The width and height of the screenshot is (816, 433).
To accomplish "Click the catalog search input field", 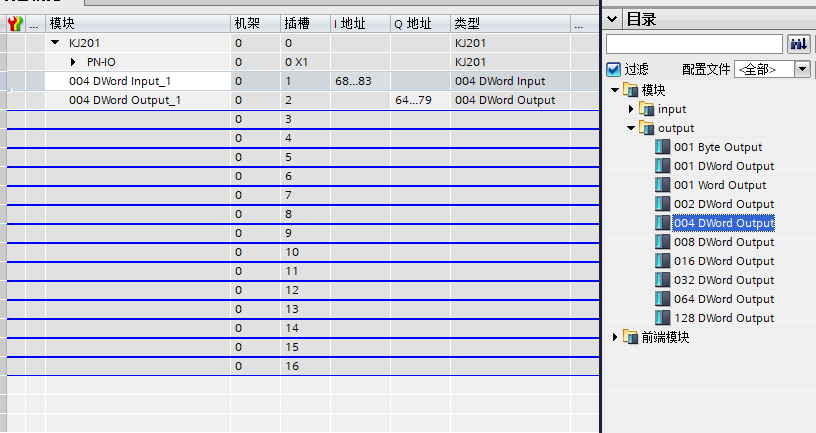I will point(694,43).
